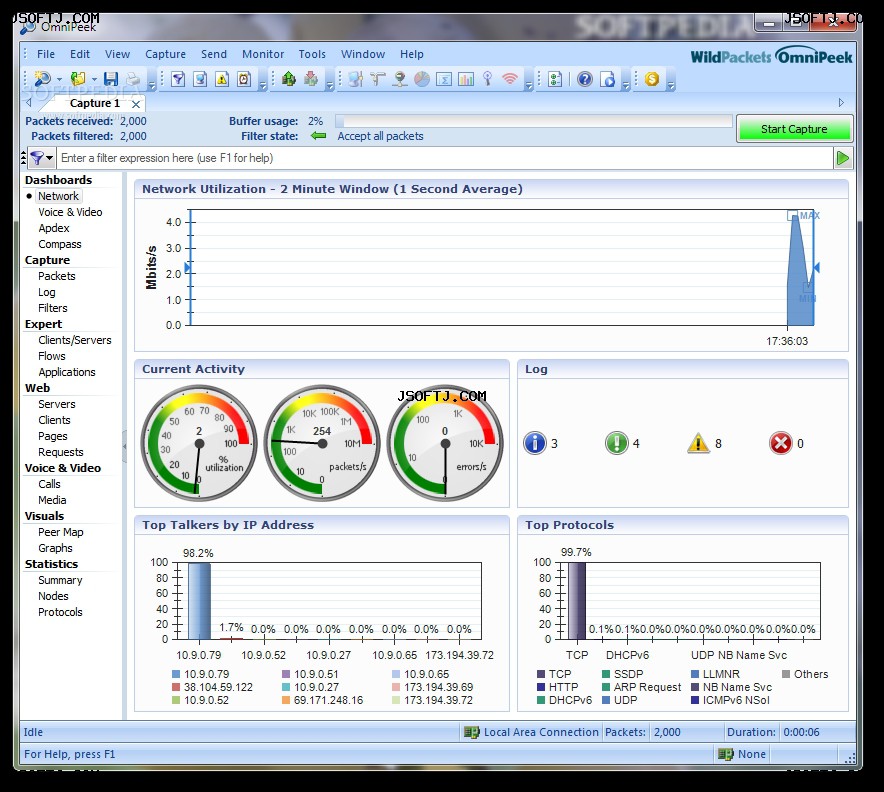The width and height of the screenshot is (884, 792).
Task: Open the Monitor menu
Action: (x=263, y=54)
